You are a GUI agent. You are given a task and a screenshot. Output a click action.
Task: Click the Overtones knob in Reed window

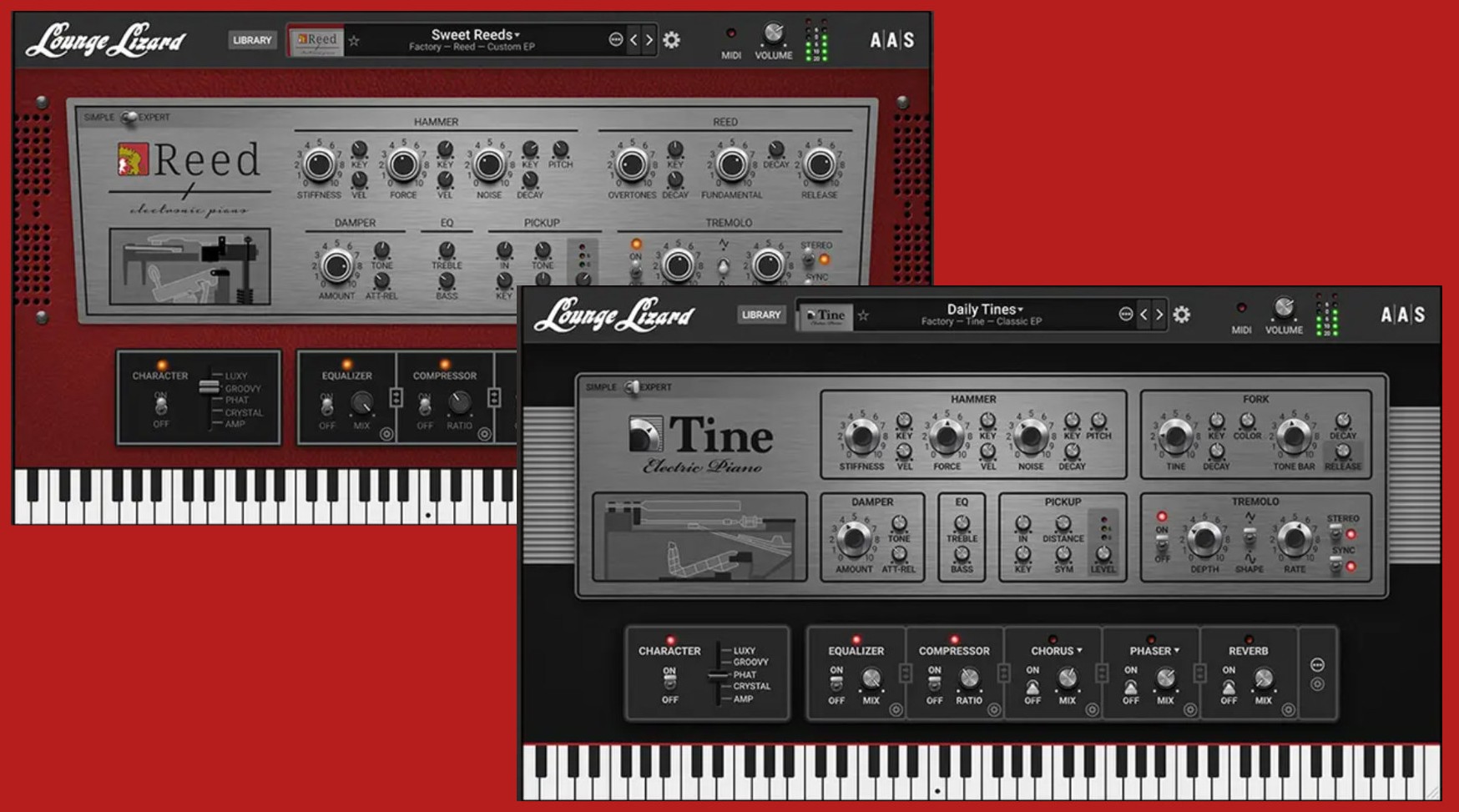(632, 164)
